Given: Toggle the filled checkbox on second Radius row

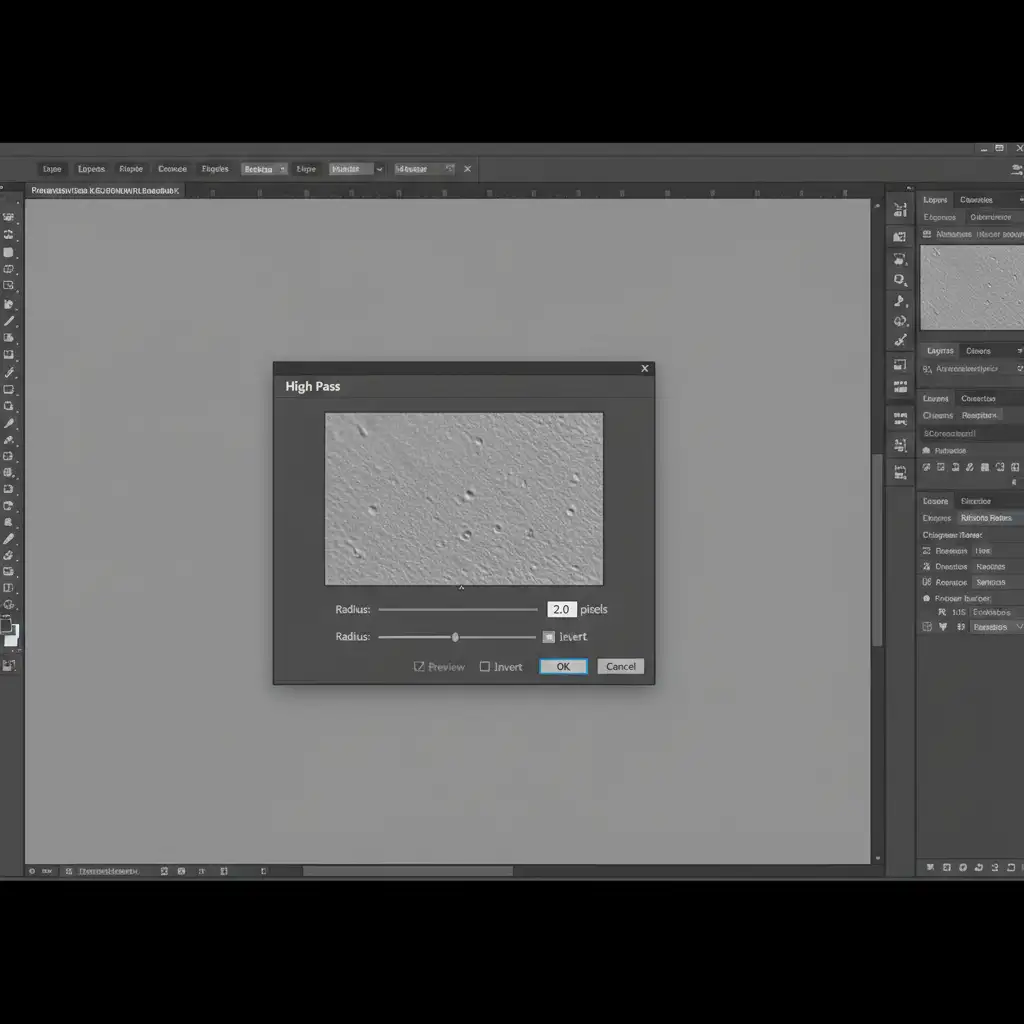Looking at the screenshot, I should click(549, 637).
